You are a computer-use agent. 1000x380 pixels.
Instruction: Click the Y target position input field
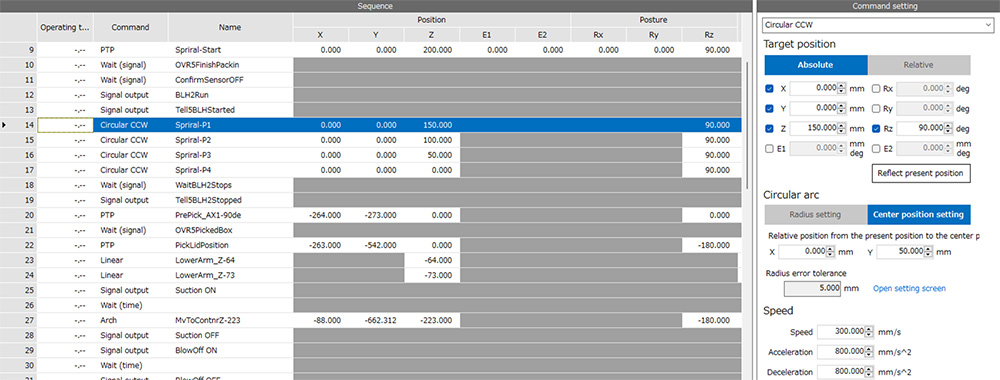tap(814, 108)
